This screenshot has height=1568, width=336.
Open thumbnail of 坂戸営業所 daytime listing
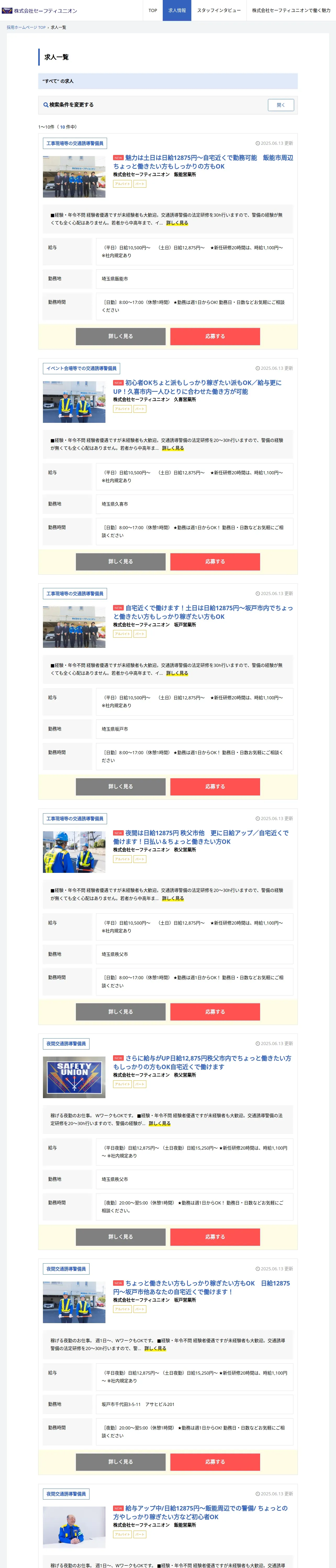[x=74, y=627]
